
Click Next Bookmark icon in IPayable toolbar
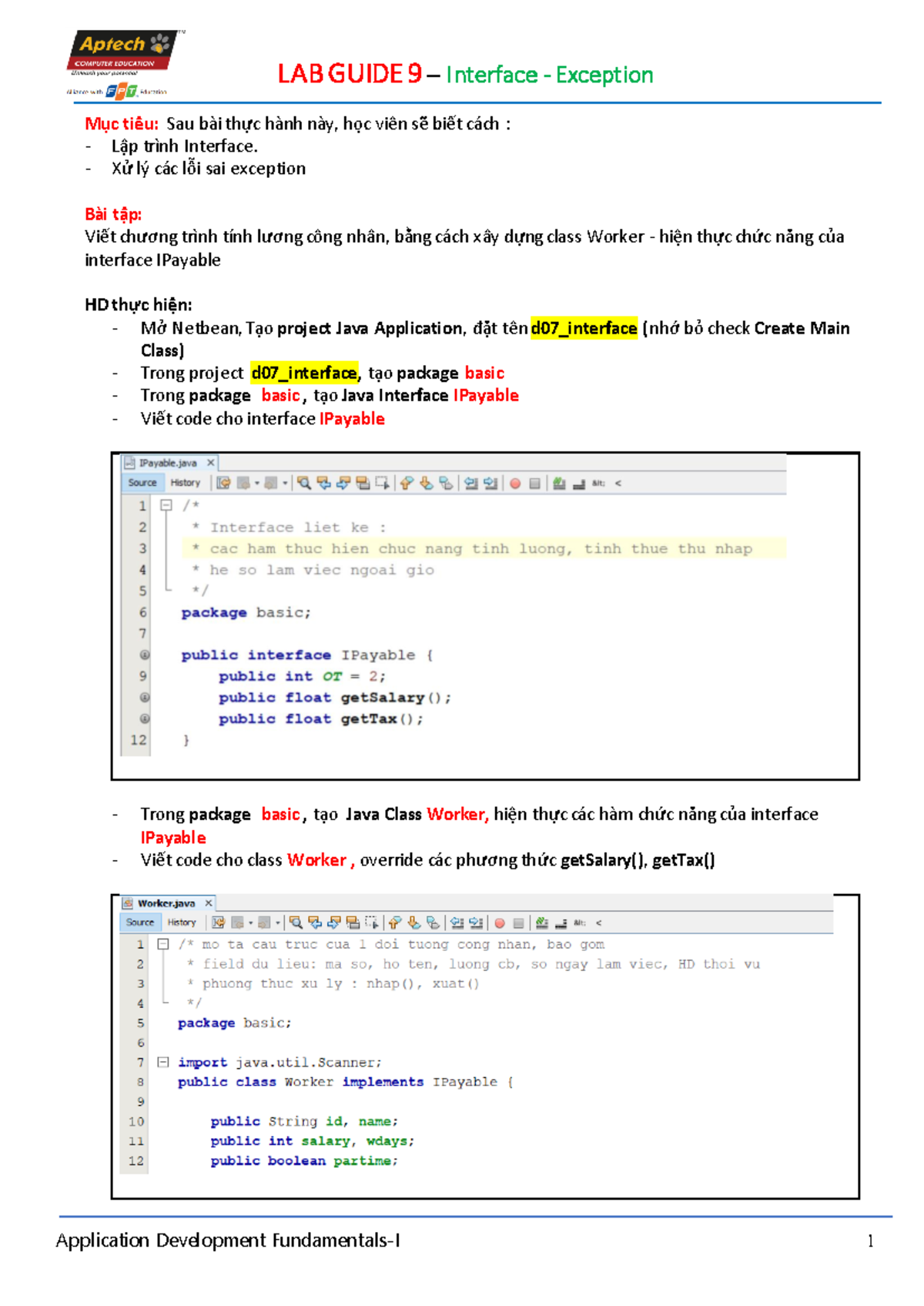426,483
